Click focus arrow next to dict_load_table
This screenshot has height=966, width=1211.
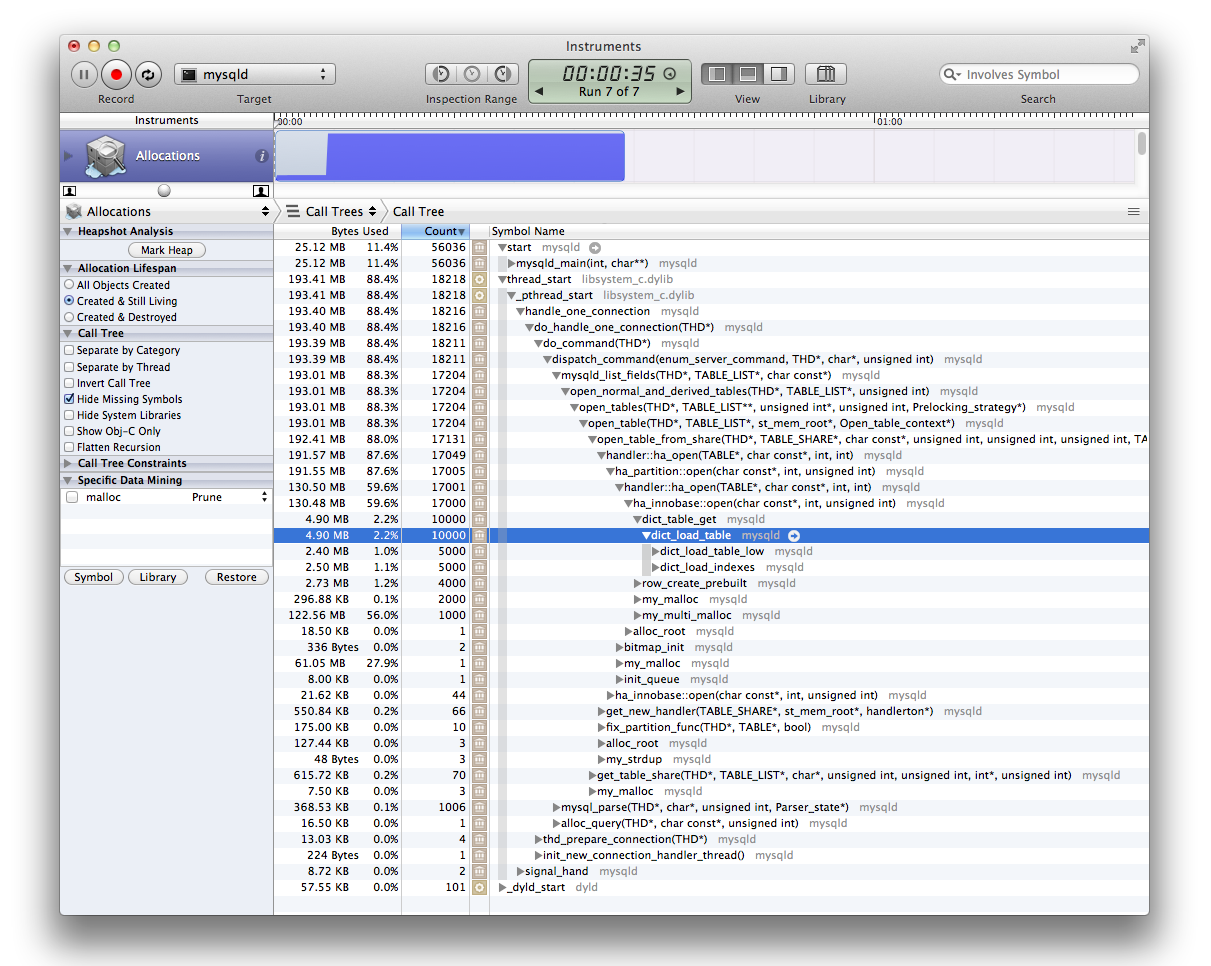coord(794,536)
